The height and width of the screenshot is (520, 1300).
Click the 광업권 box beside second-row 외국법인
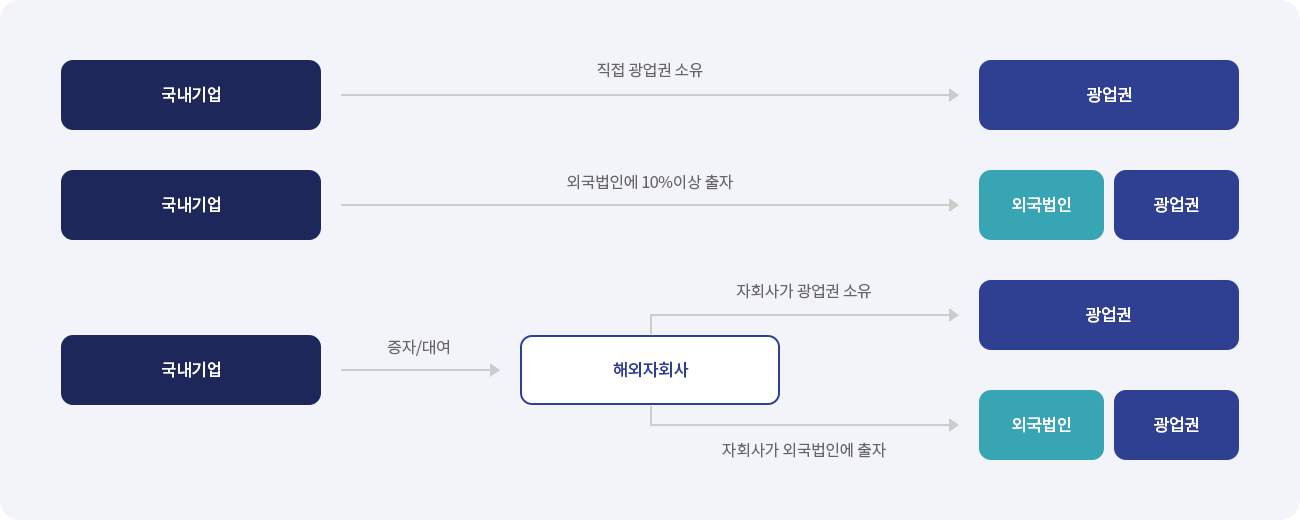pos(1176,205)
